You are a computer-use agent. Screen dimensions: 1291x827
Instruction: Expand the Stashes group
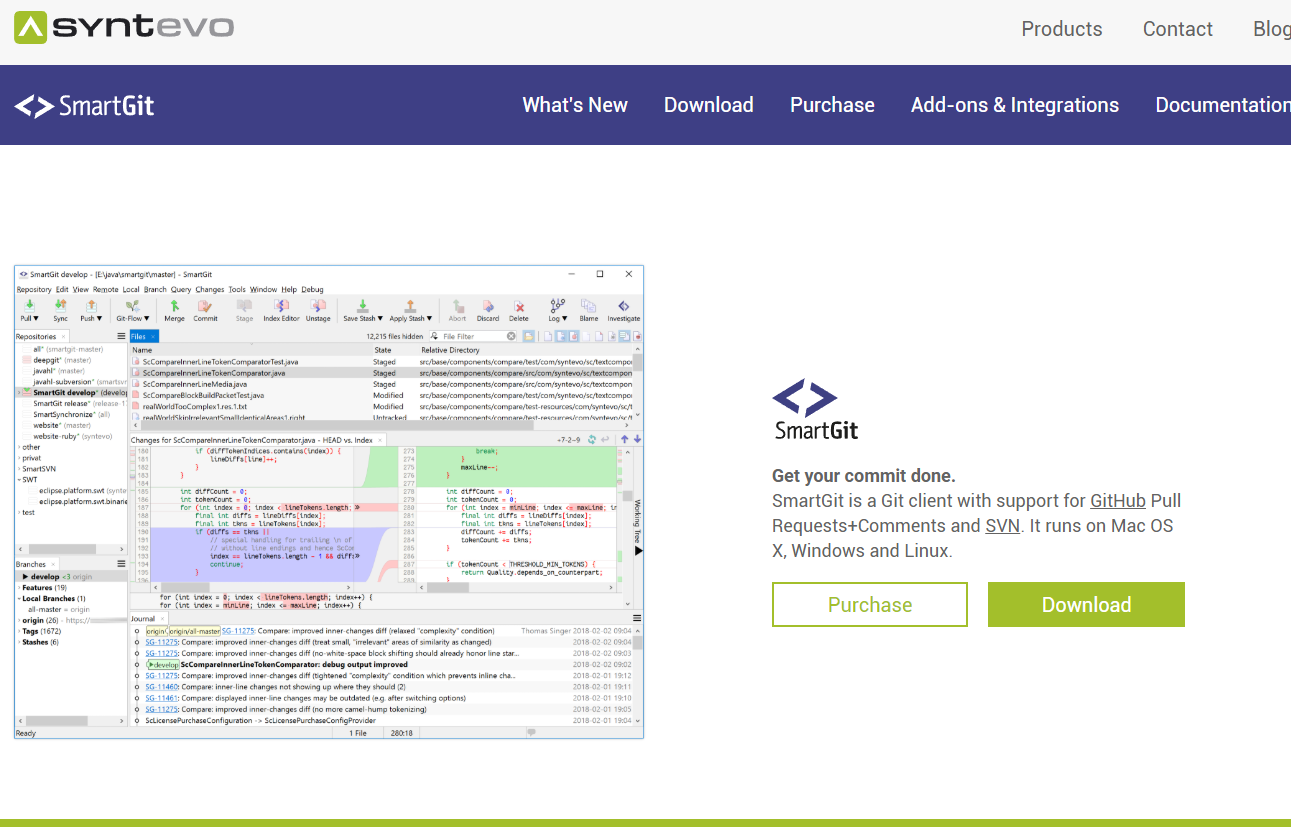(x=18, y=642)
